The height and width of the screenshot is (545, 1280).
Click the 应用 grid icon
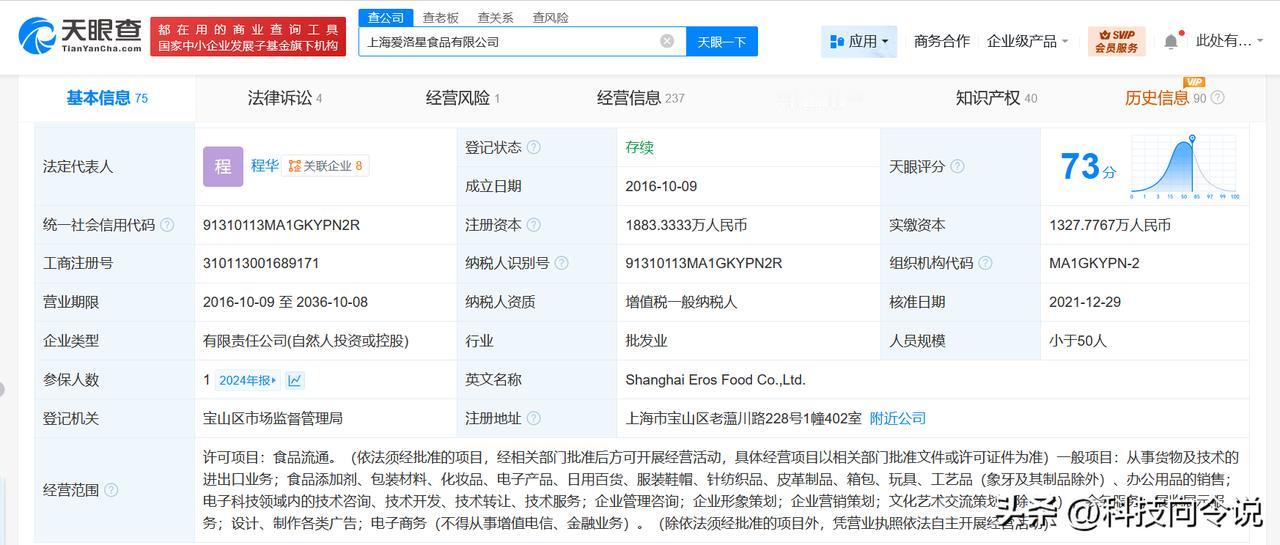[836, 41]
